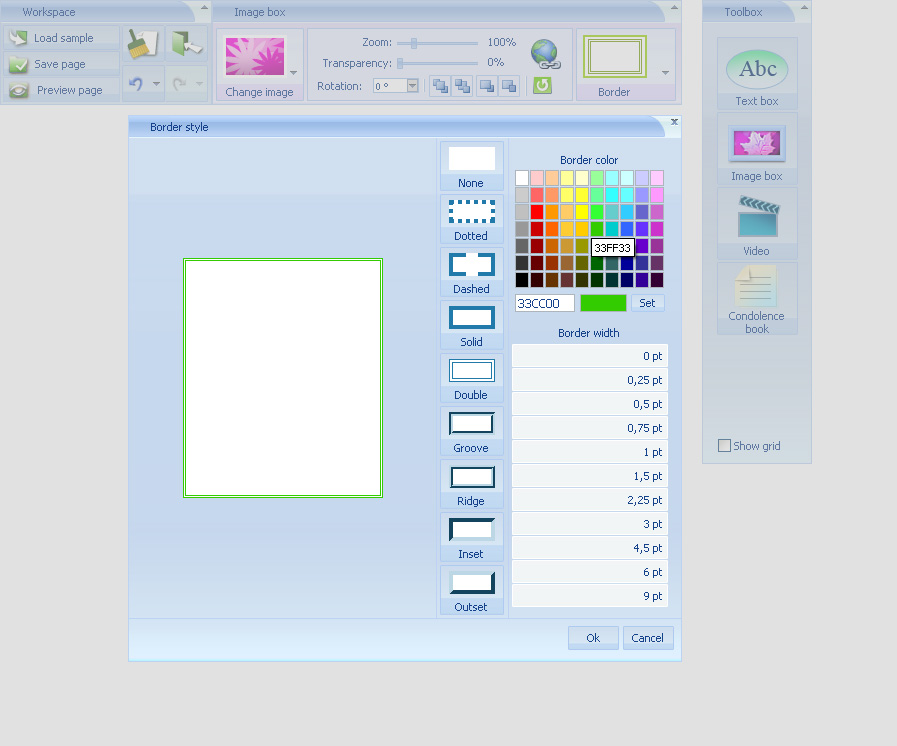Click Preview page
This screenshot has height=746, width=897.
pyautogui.click(x=61, y=90)
